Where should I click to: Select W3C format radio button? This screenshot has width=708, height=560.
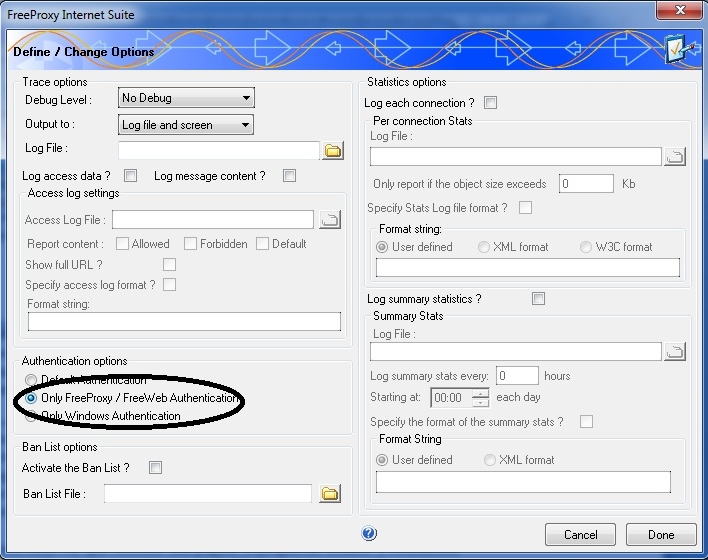[x=586, y=247]
